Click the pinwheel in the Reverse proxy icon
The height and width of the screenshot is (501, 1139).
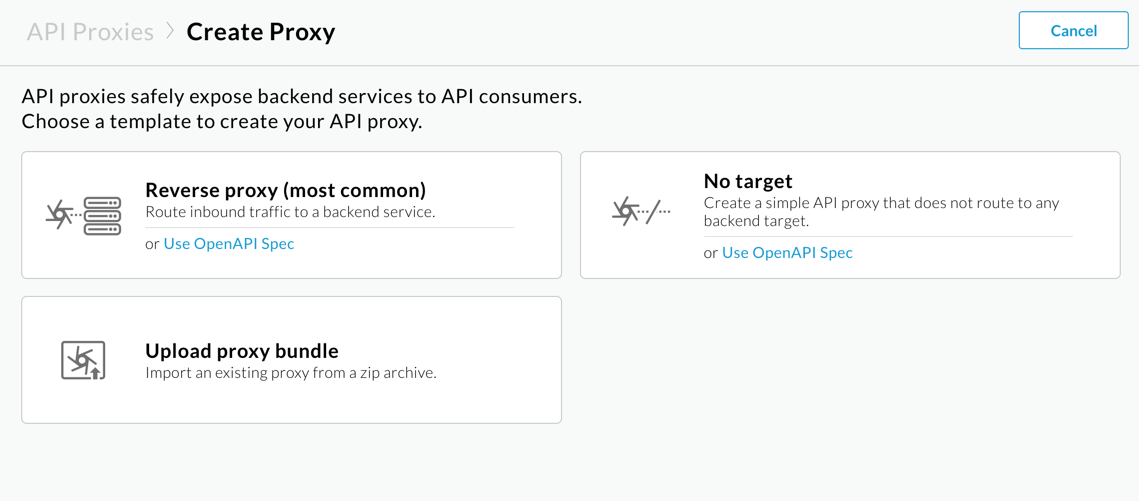tap(59, 214)
